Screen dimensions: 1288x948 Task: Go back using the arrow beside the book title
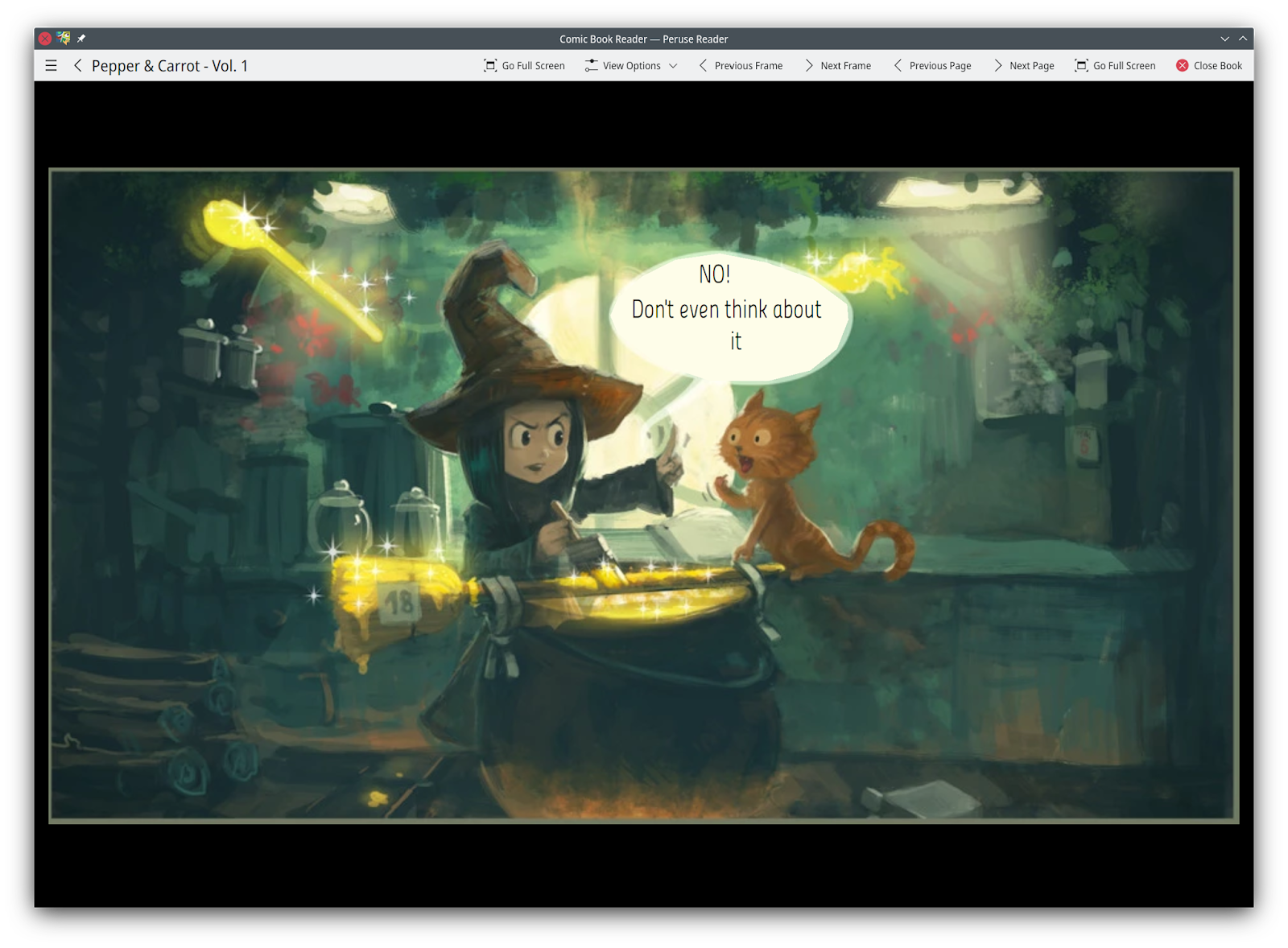(77, 66)
